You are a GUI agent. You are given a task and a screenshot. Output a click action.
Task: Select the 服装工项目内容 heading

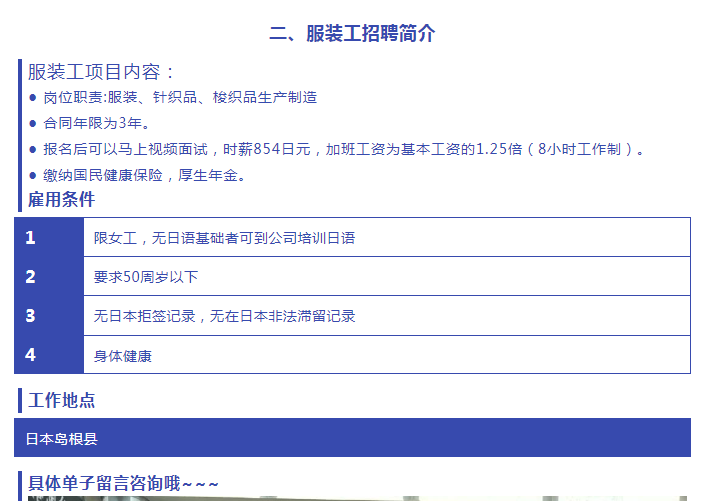pyautogui.click(x=102, y=72)
